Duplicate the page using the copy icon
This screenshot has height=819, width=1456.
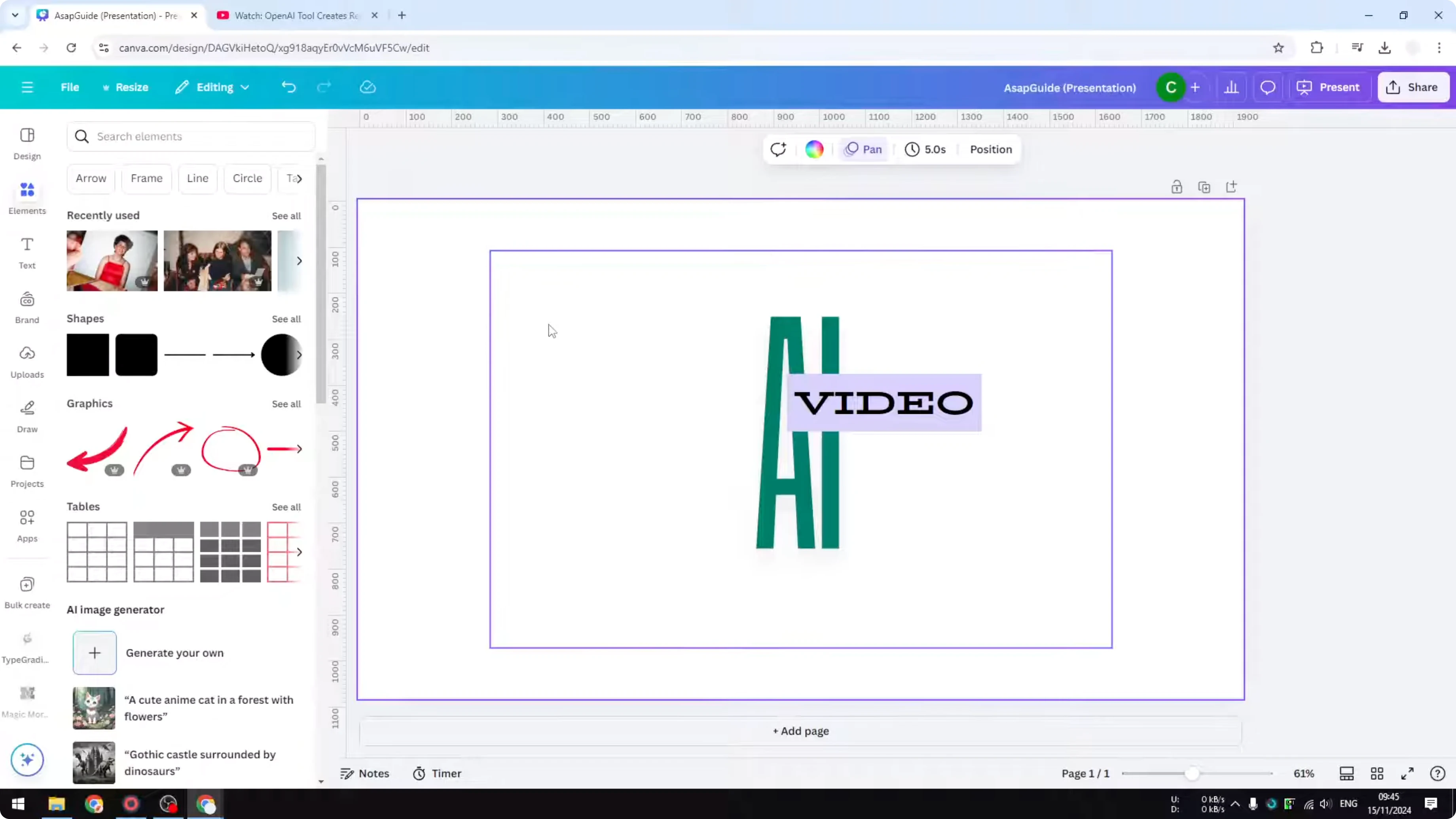coord(1204,186)
